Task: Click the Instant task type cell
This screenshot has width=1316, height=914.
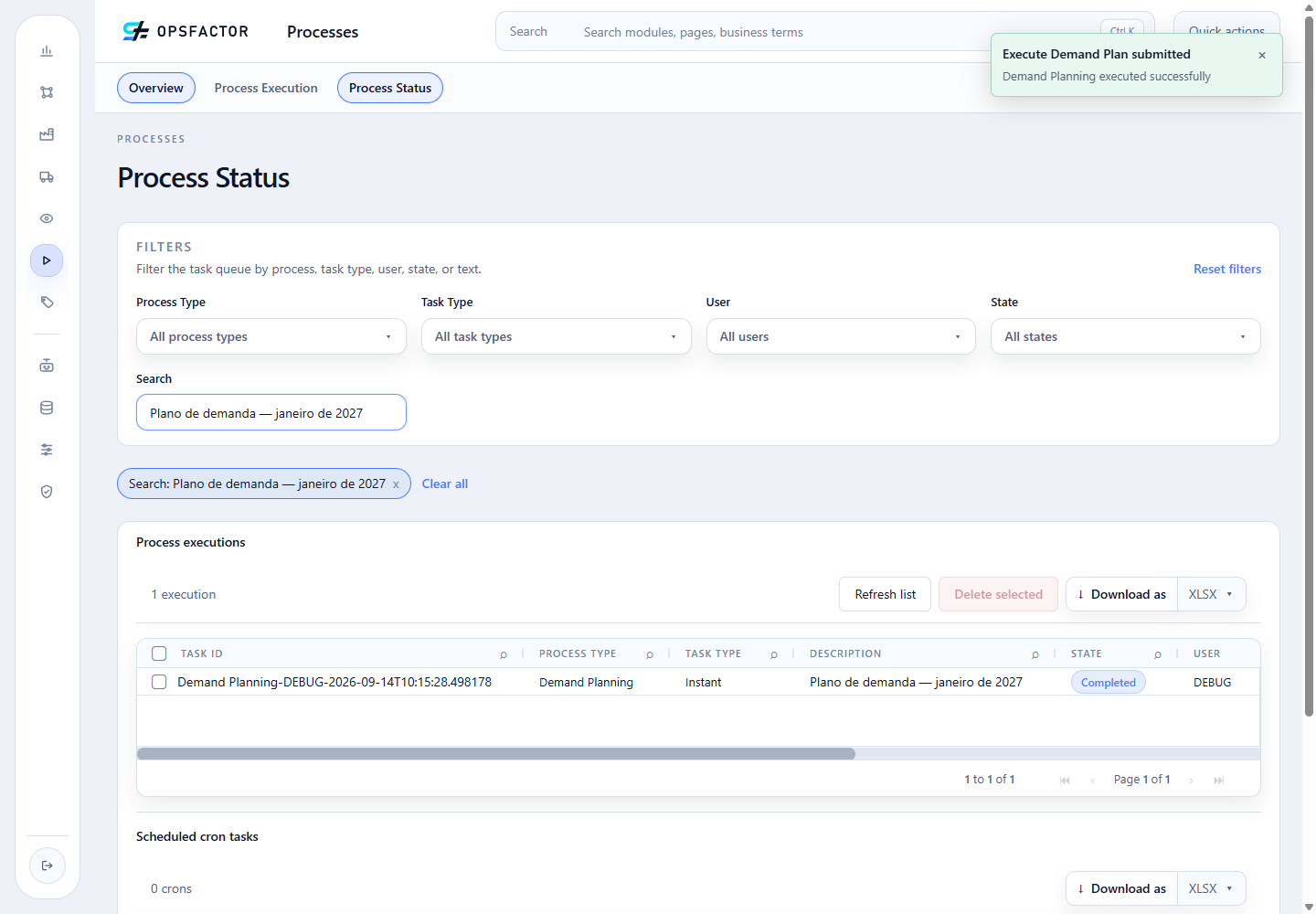Action: point(704,682)
